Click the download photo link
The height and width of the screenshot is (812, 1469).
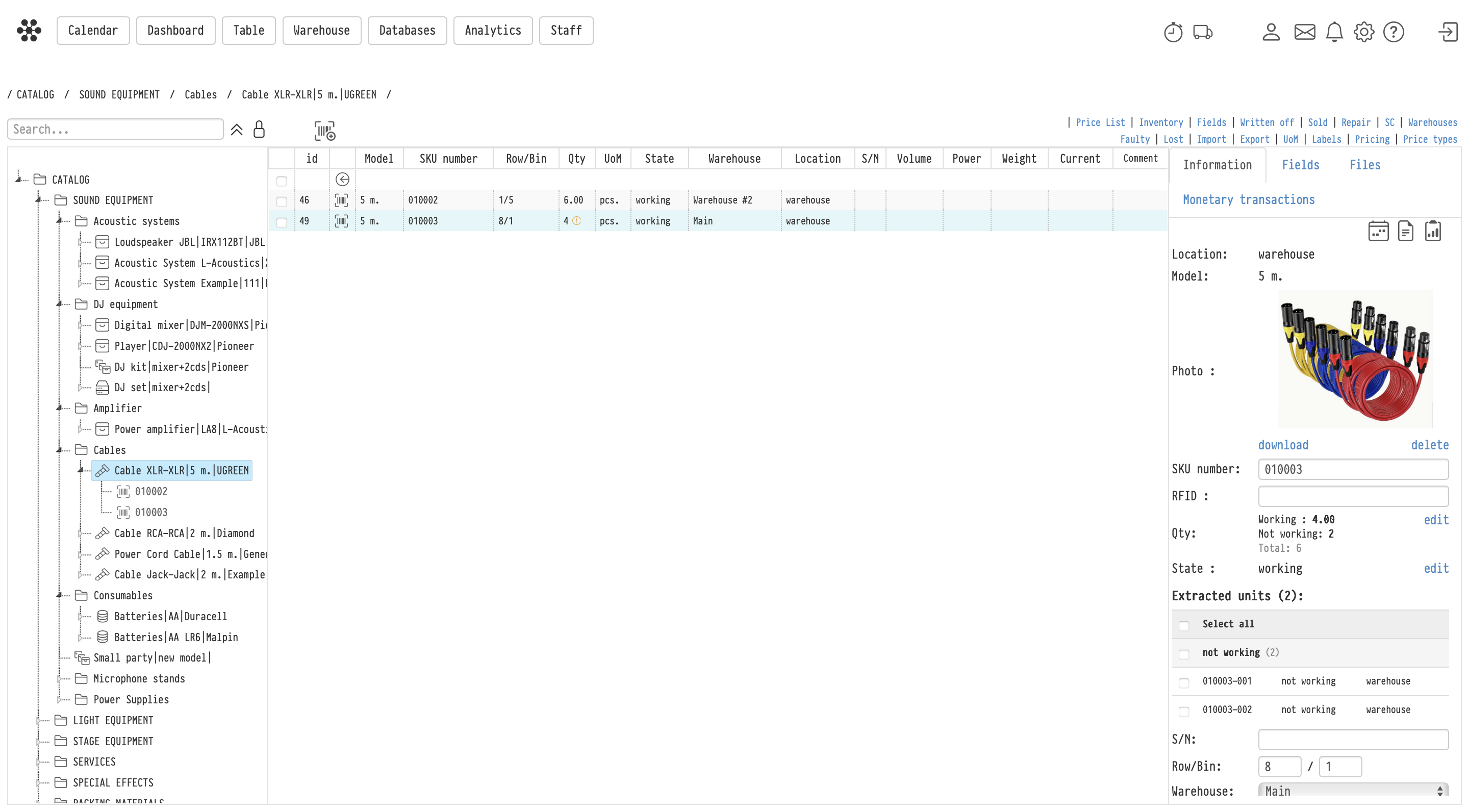(x=1283, y=445)
